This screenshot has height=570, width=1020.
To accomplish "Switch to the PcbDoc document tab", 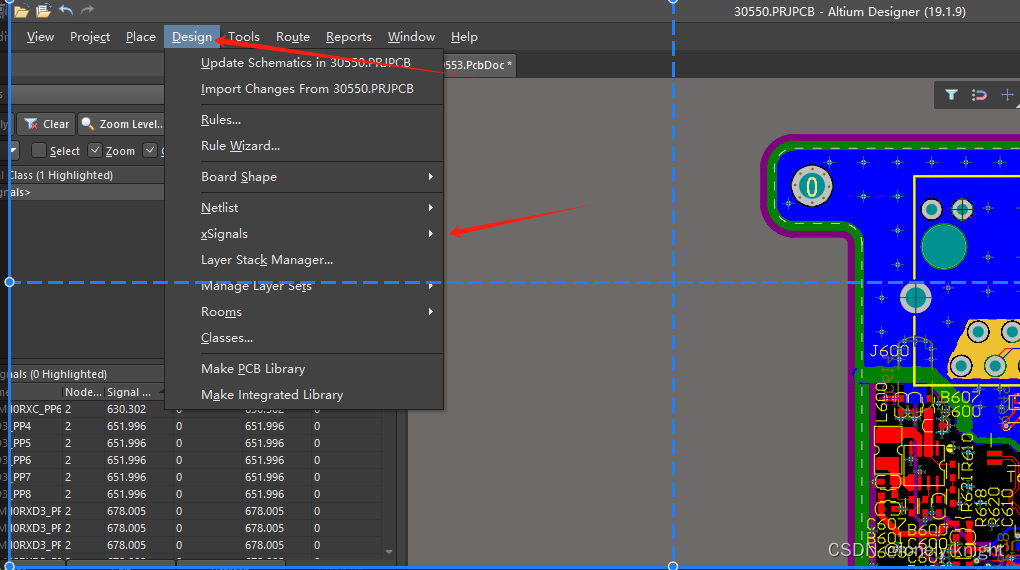I will click(x=479, y=65).
